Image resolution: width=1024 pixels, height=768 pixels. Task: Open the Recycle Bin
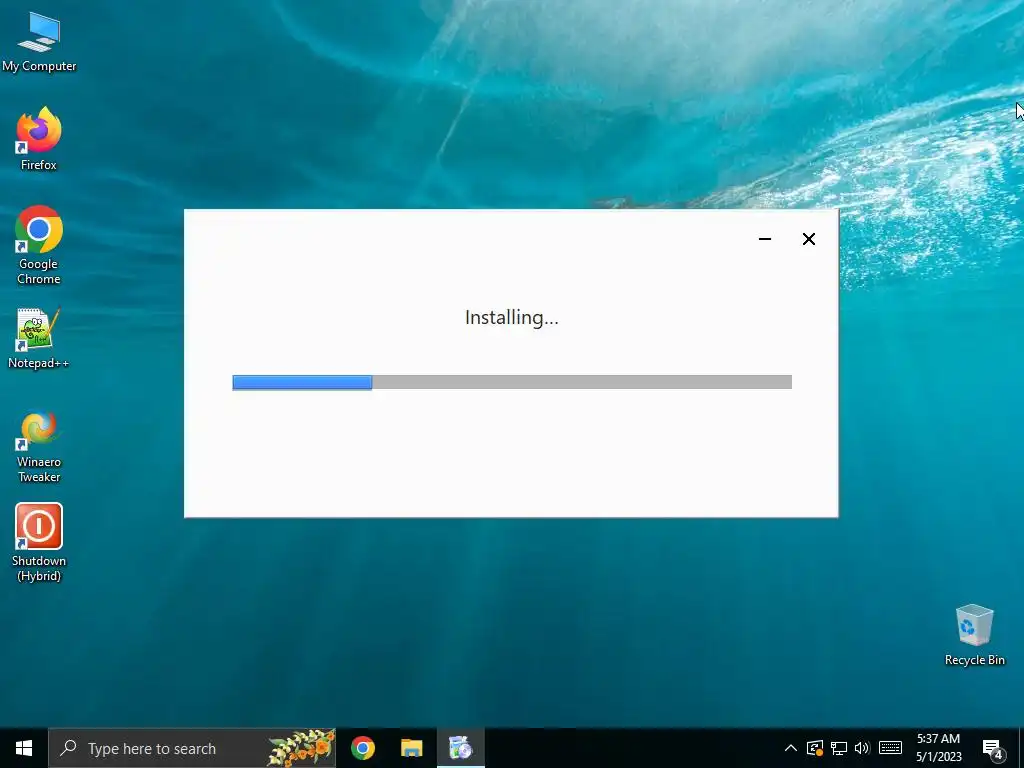pos(974,635)
